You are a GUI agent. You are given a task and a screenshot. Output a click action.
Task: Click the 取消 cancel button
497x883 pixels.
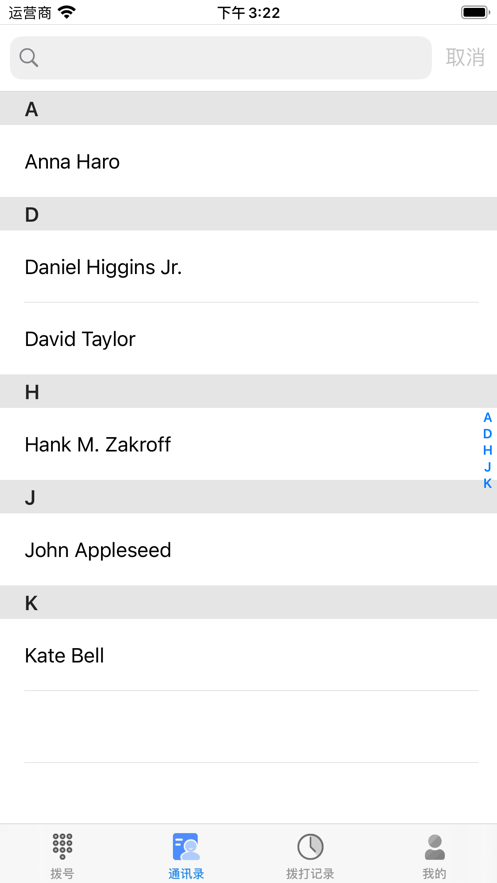(x=465, y=57)
